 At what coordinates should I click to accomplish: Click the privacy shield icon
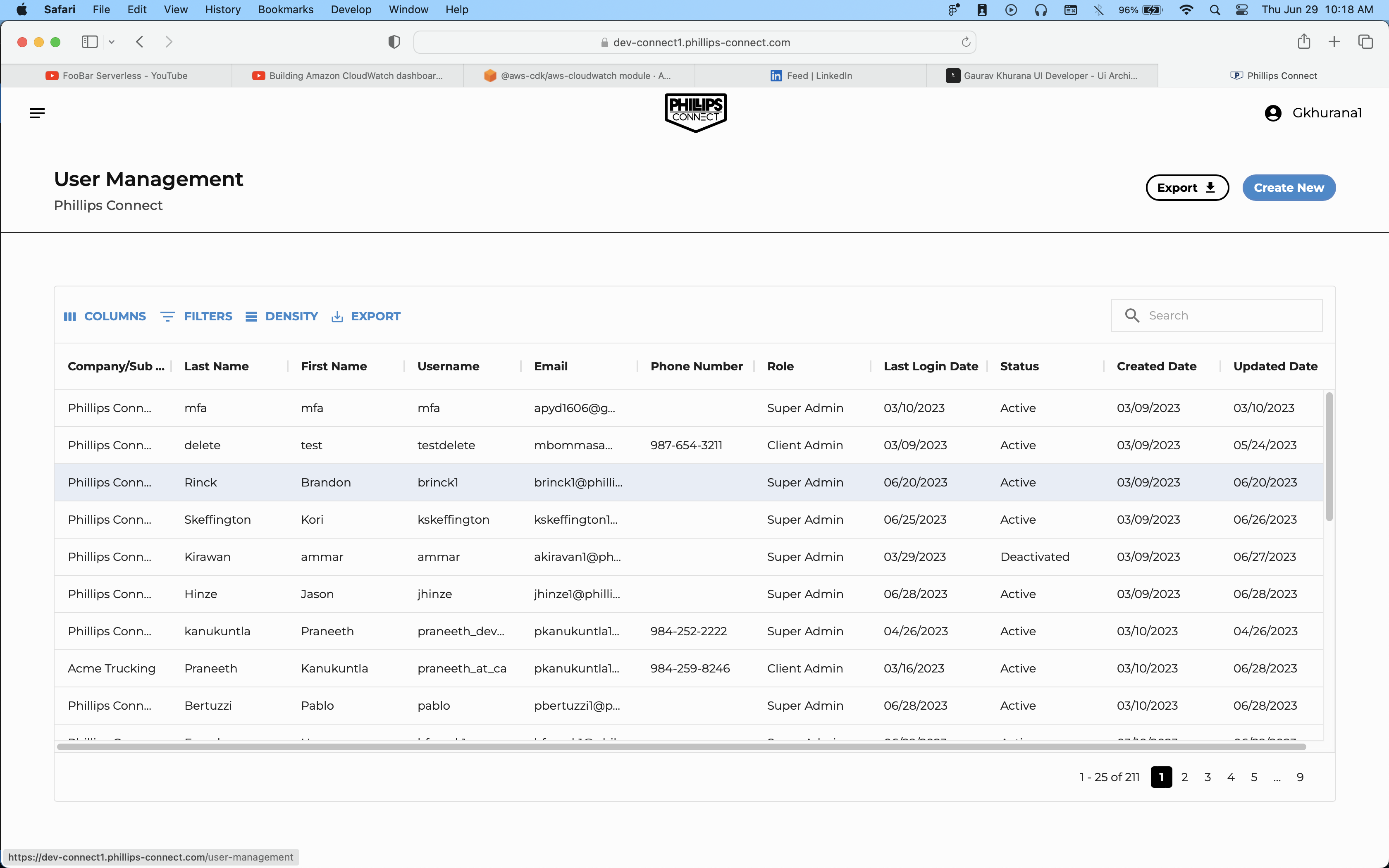click(x=394, y=42)
